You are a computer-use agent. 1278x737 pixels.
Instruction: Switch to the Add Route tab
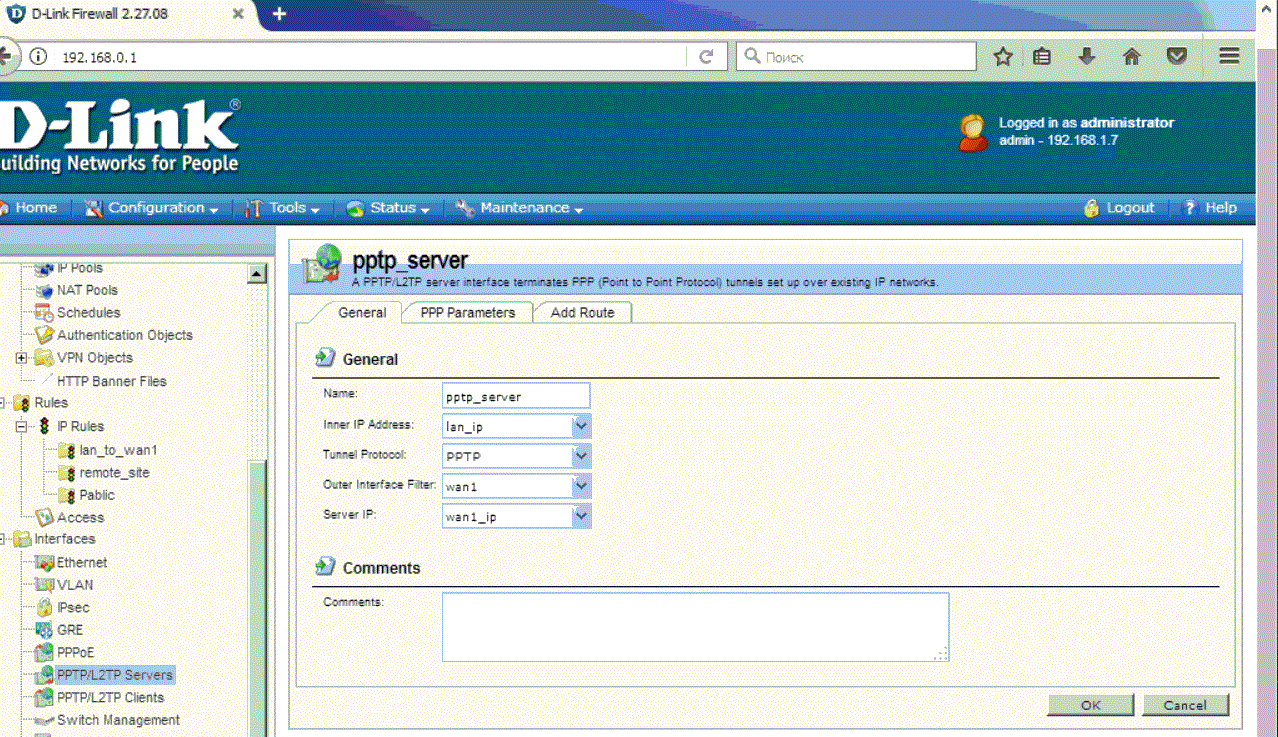point(582,313)
